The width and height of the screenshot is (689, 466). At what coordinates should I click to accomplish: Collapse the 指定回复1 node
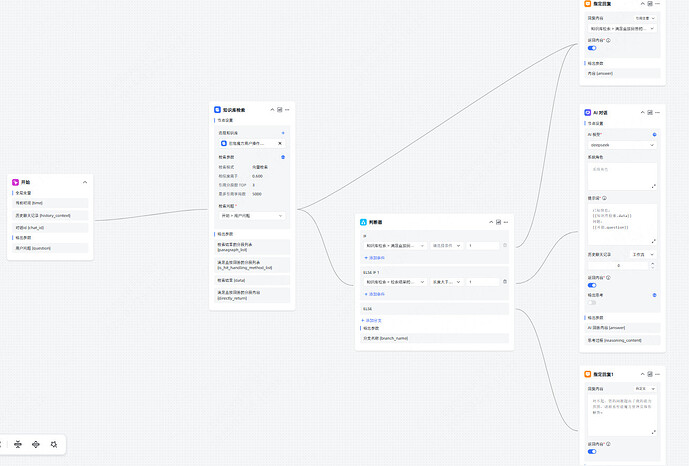(x=642, y=374)
